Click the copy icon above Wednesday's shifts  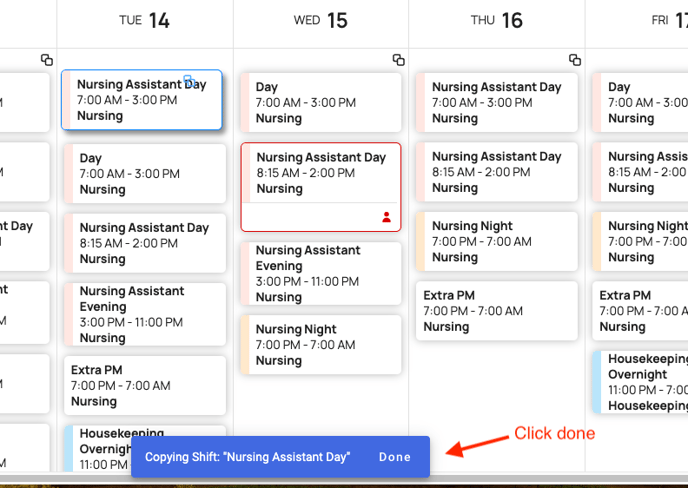point(398,60)
